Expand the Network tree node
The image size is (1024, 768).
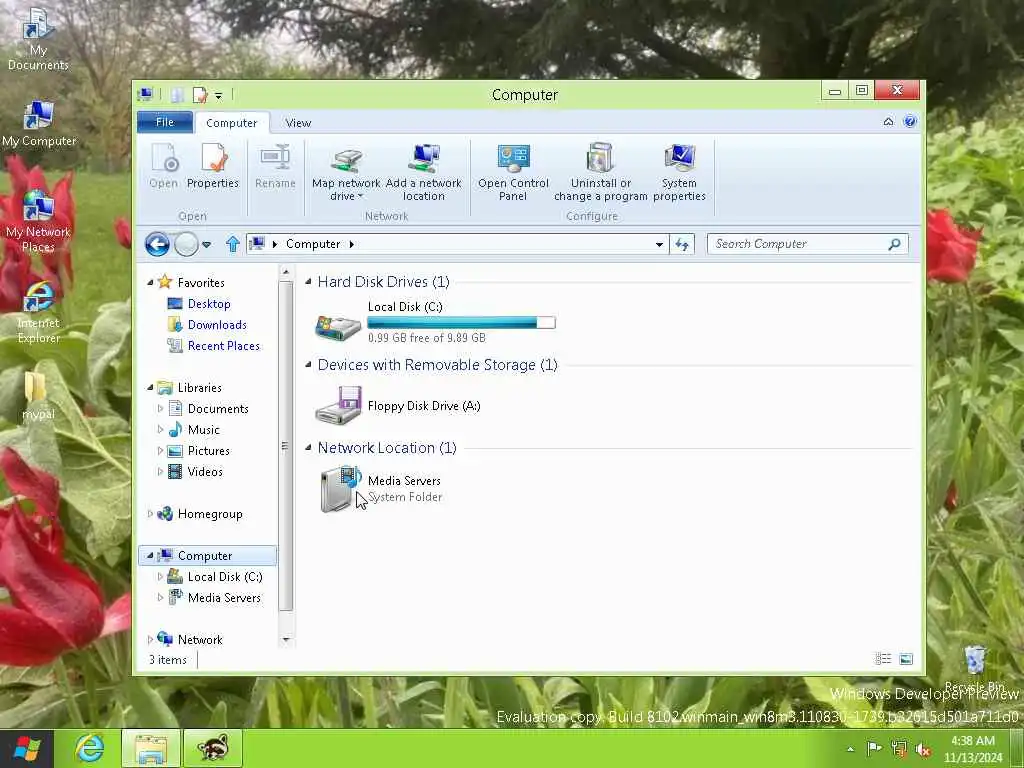tap(150, 639)
